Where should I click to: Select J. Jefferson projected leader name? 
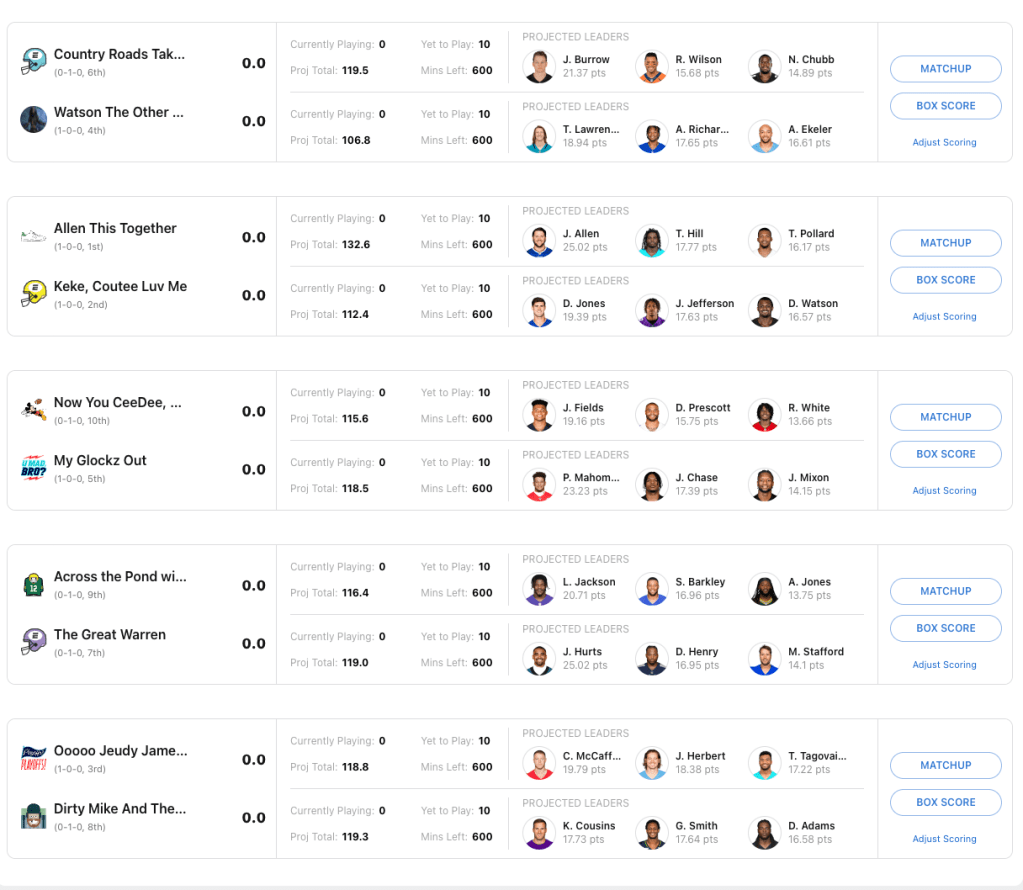tap(704, 303)
